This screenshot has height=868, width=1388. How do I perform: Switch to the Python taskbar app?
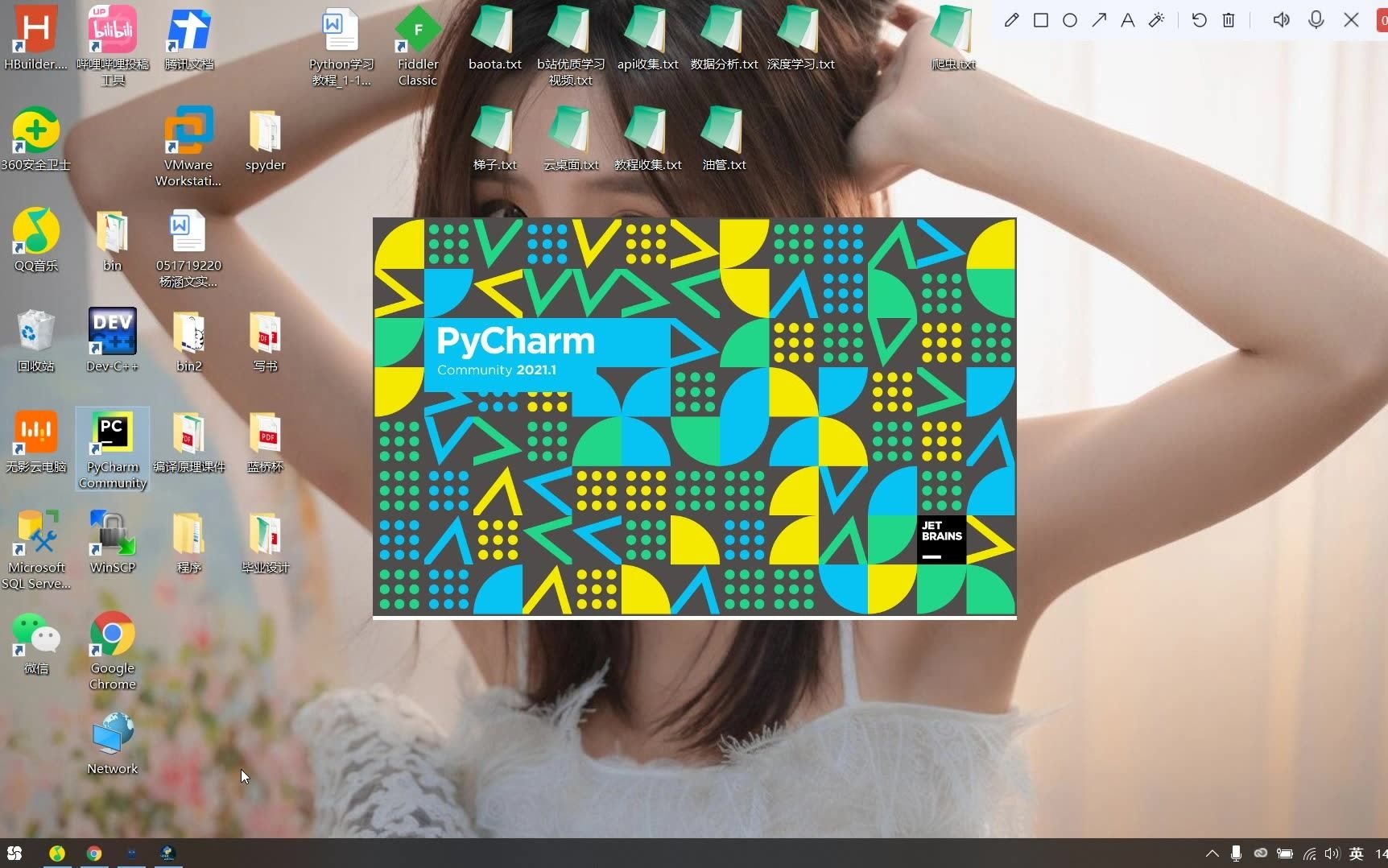[167, 853]
